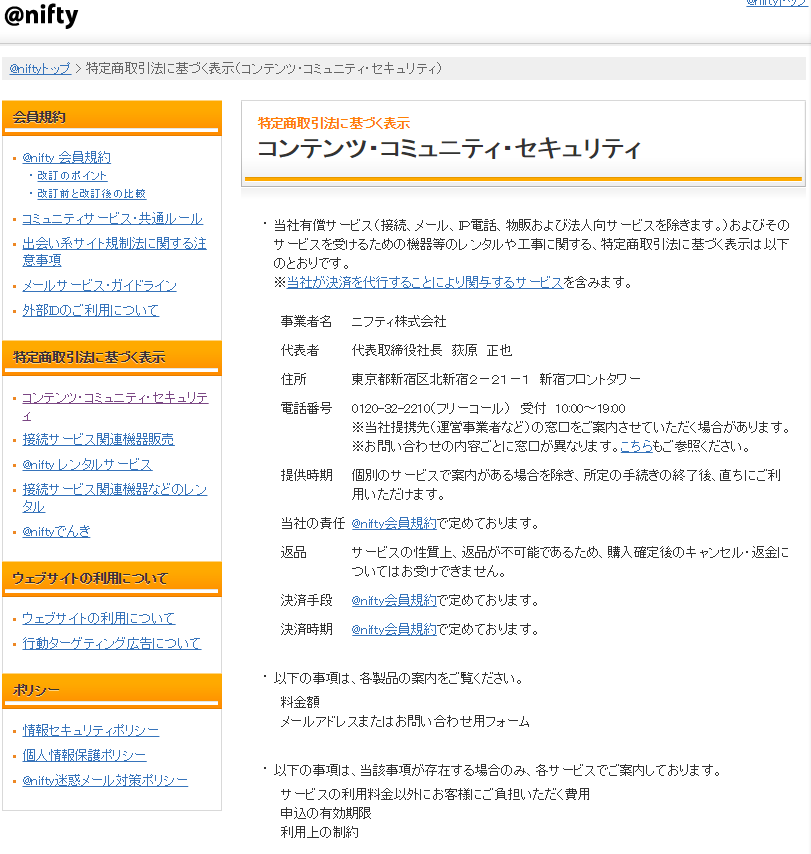Click the 返品 label
The height and width of the screenshot is (854, 811).
[294, 553]
